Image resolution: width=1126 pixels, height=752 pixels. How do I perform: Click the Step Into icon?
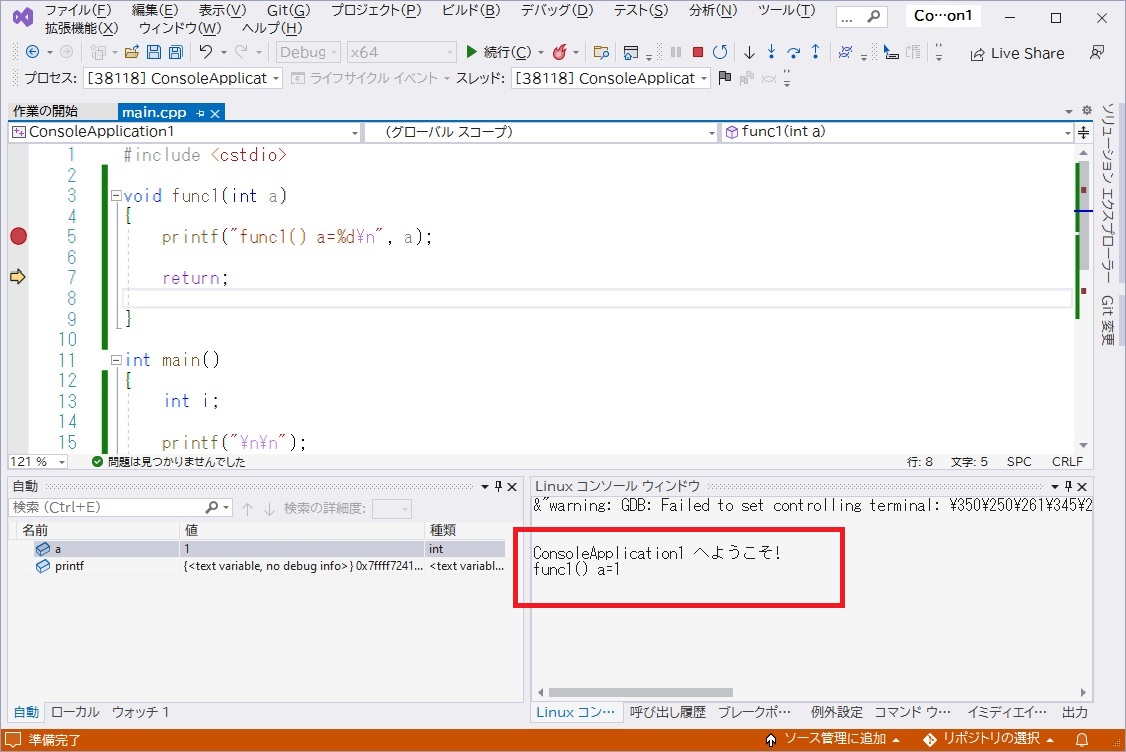pos(771,52)
